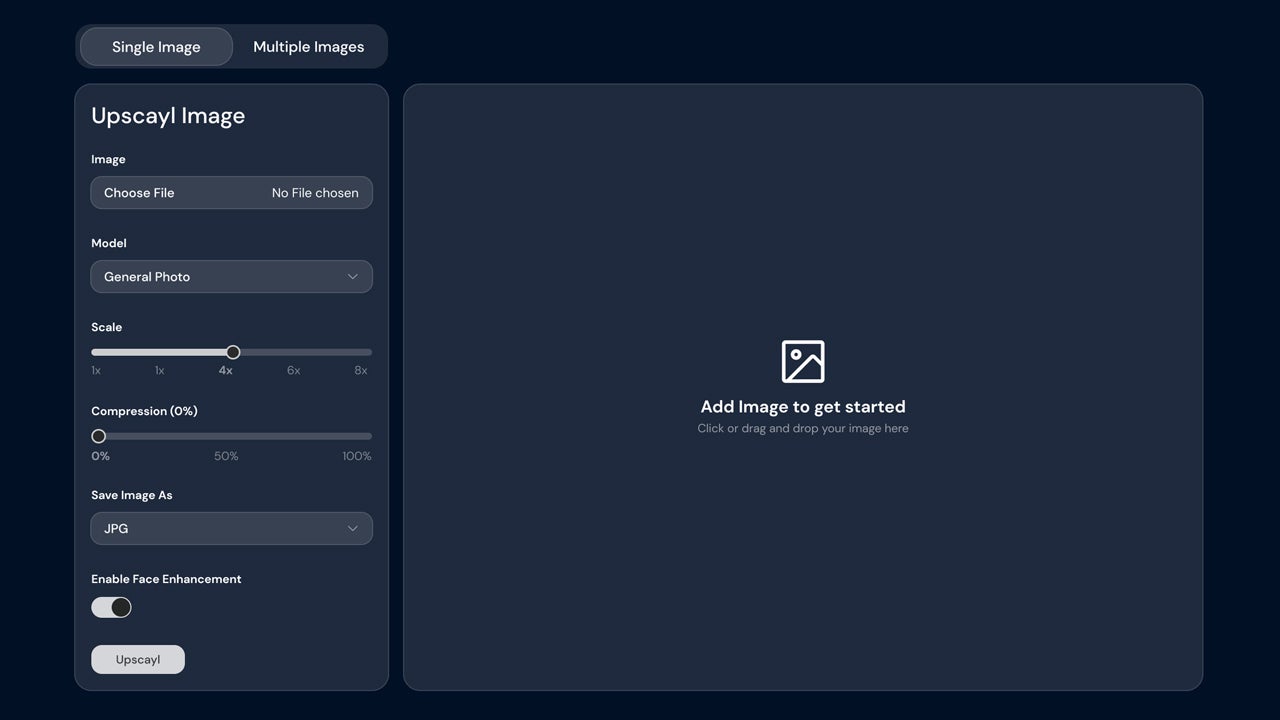Click the Scale slider handle
Screen dimensions: 1280x720
pos(233,352)
